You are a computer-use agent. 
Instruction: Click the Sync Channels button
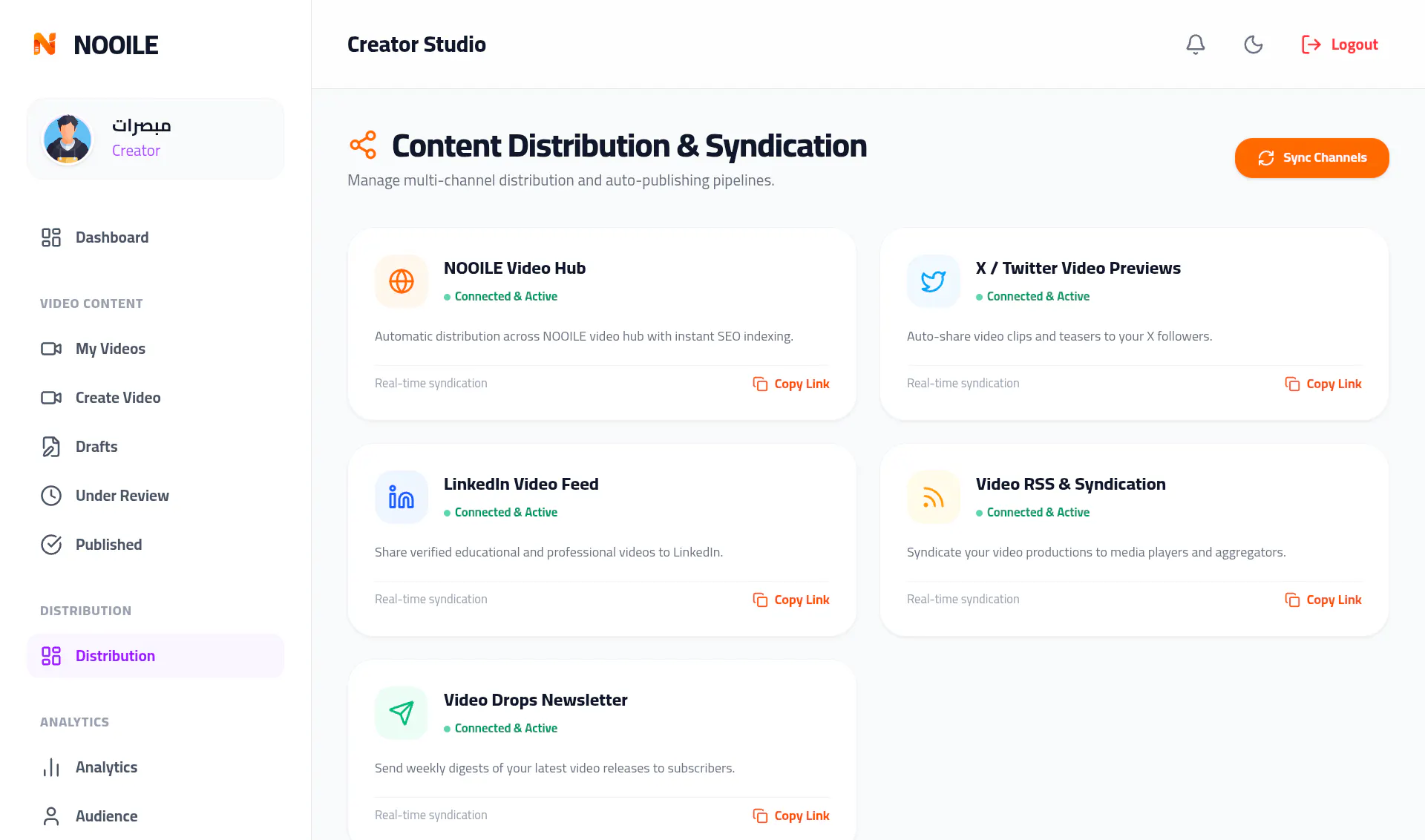tap(1311, 158)
